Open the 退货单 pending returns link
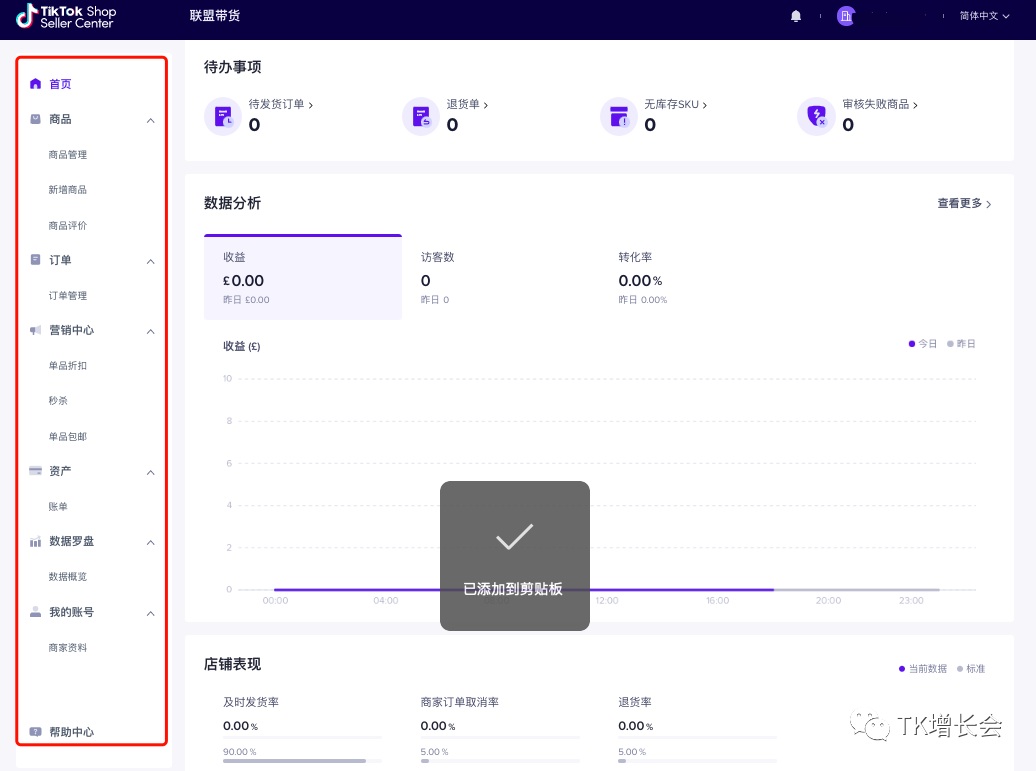Viewport: 1036px width, 771px height. click(x=463, y=103)
